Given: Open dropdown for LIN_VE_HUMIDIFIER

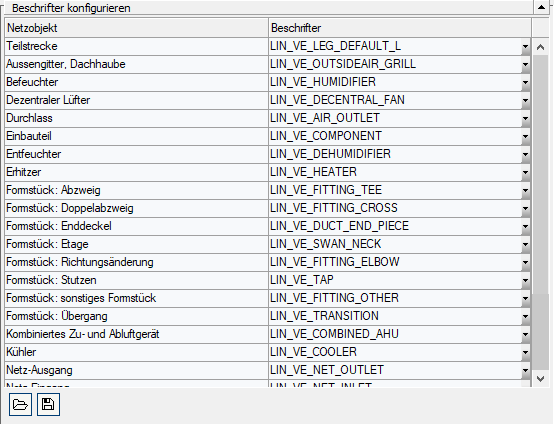Looking at the screenshot, I should [x=525, y=82].
